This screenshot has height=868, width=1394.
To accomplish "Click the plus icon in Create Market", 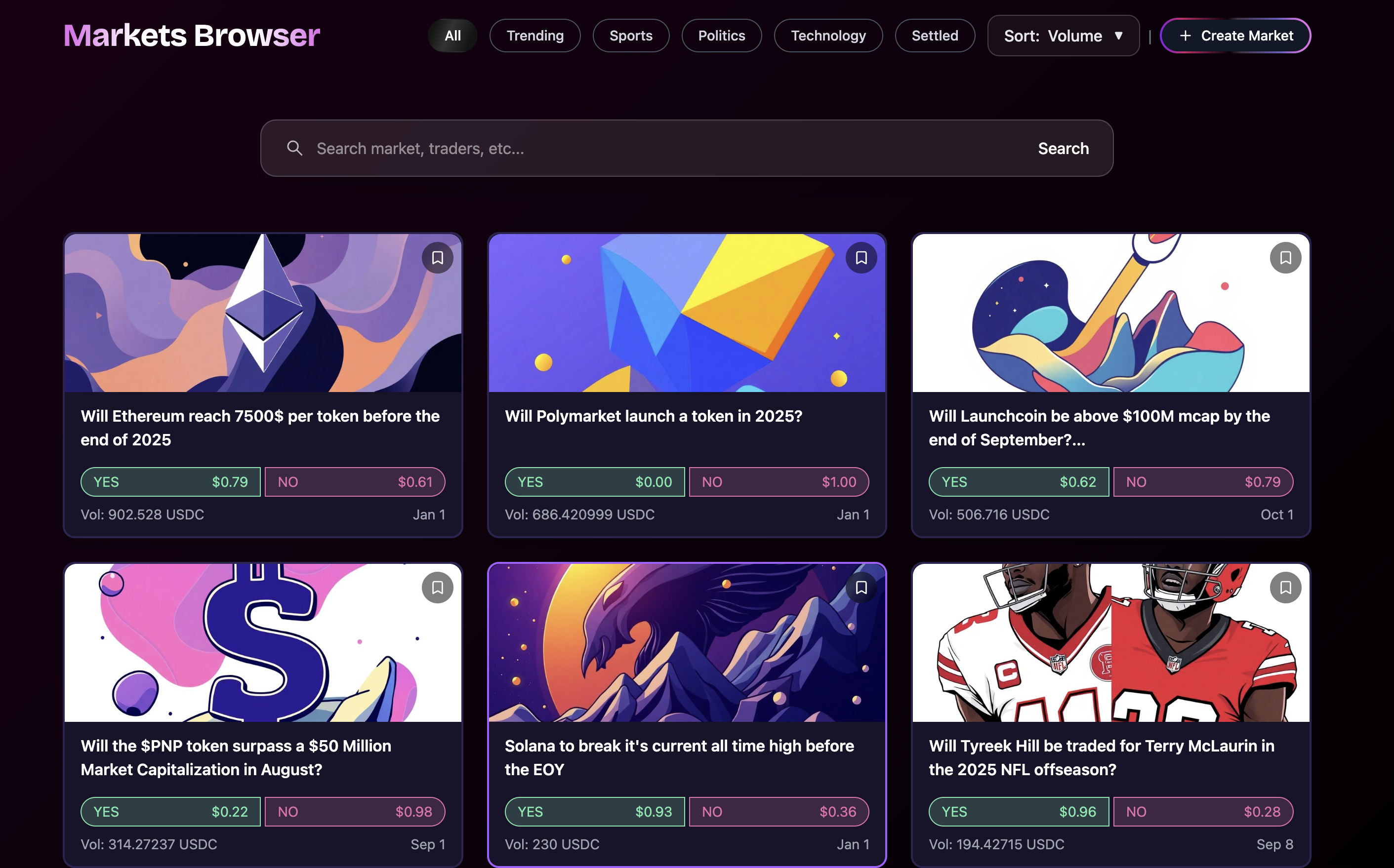I will point(1185,36).
